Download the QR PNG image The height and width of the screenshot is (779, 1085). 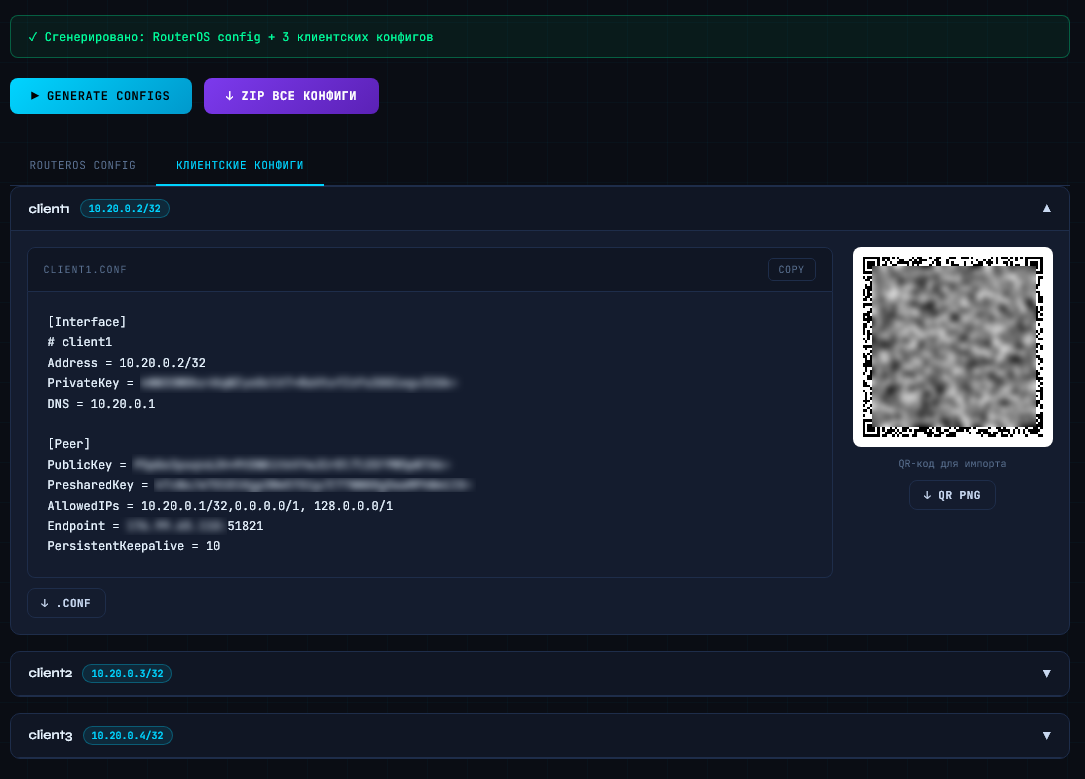(952, 495)
